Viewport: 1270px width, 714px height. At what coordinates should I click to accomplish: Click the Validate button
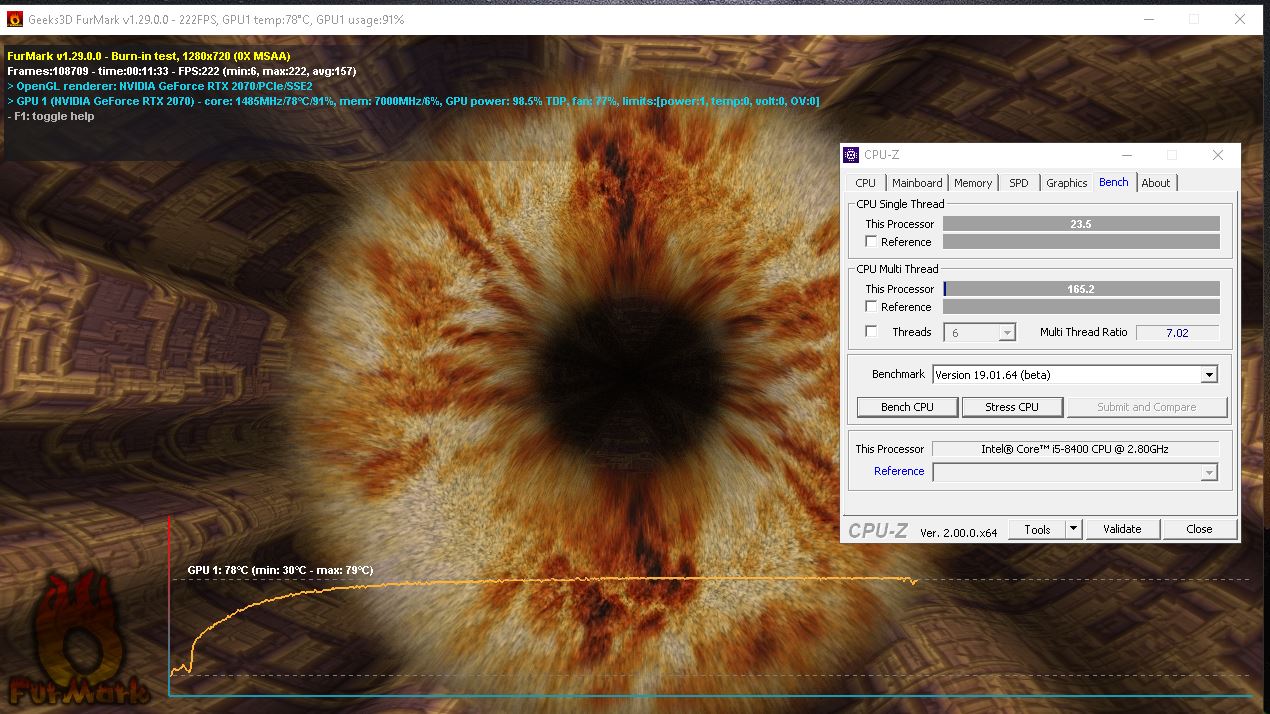[1121, 529]
